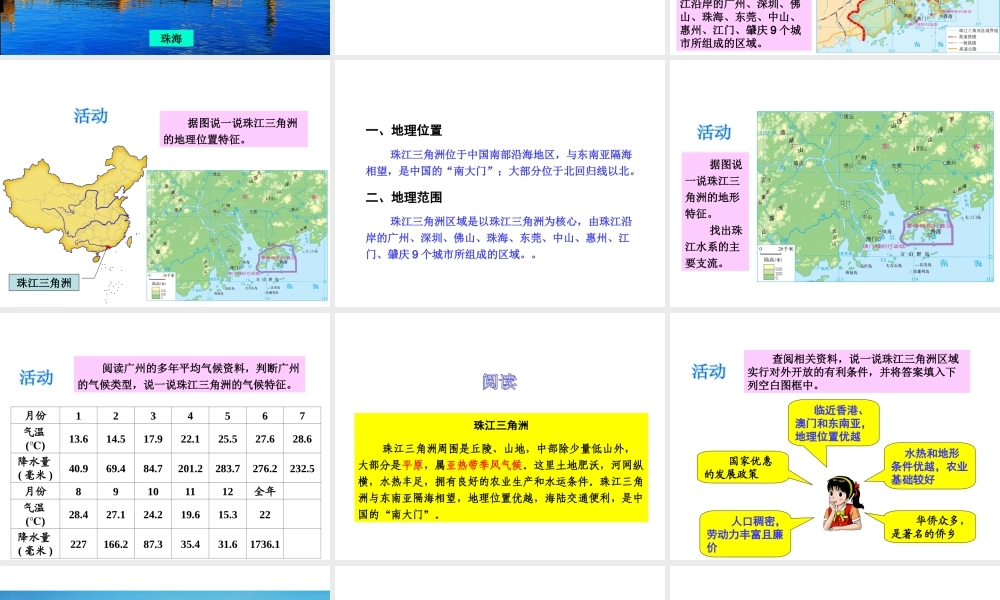
Task: Click table cell 87.3
Action: 153,544
